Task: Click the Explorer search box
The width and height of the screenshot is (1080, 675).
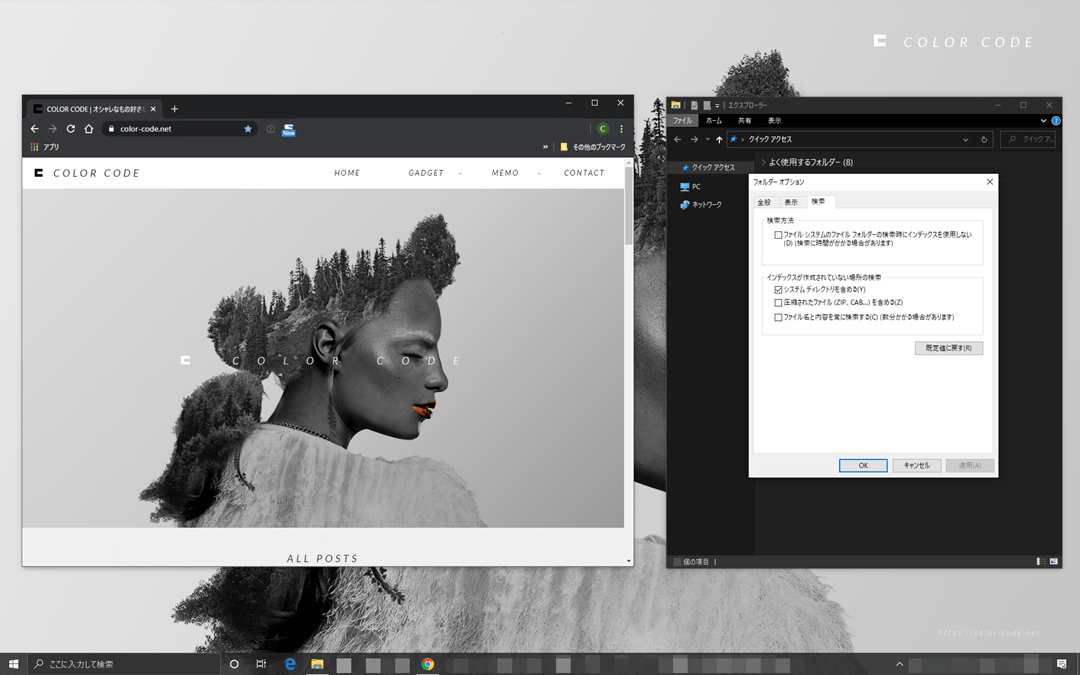Action: click(1030, 139)
